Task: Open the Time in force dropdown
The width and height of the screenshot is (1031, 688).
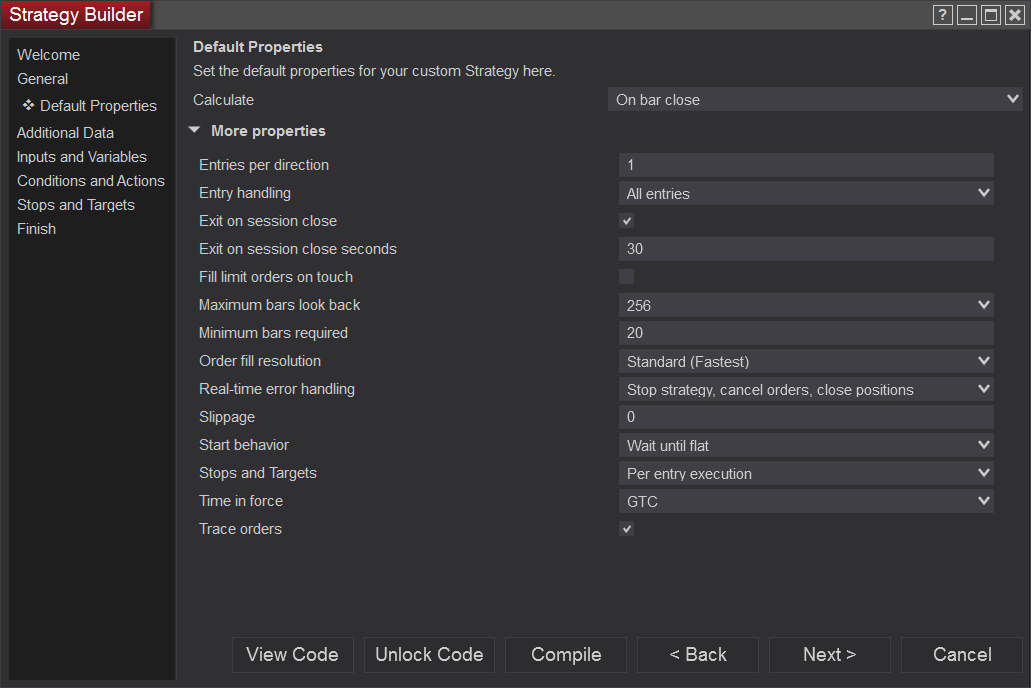Action: point(806,502)
